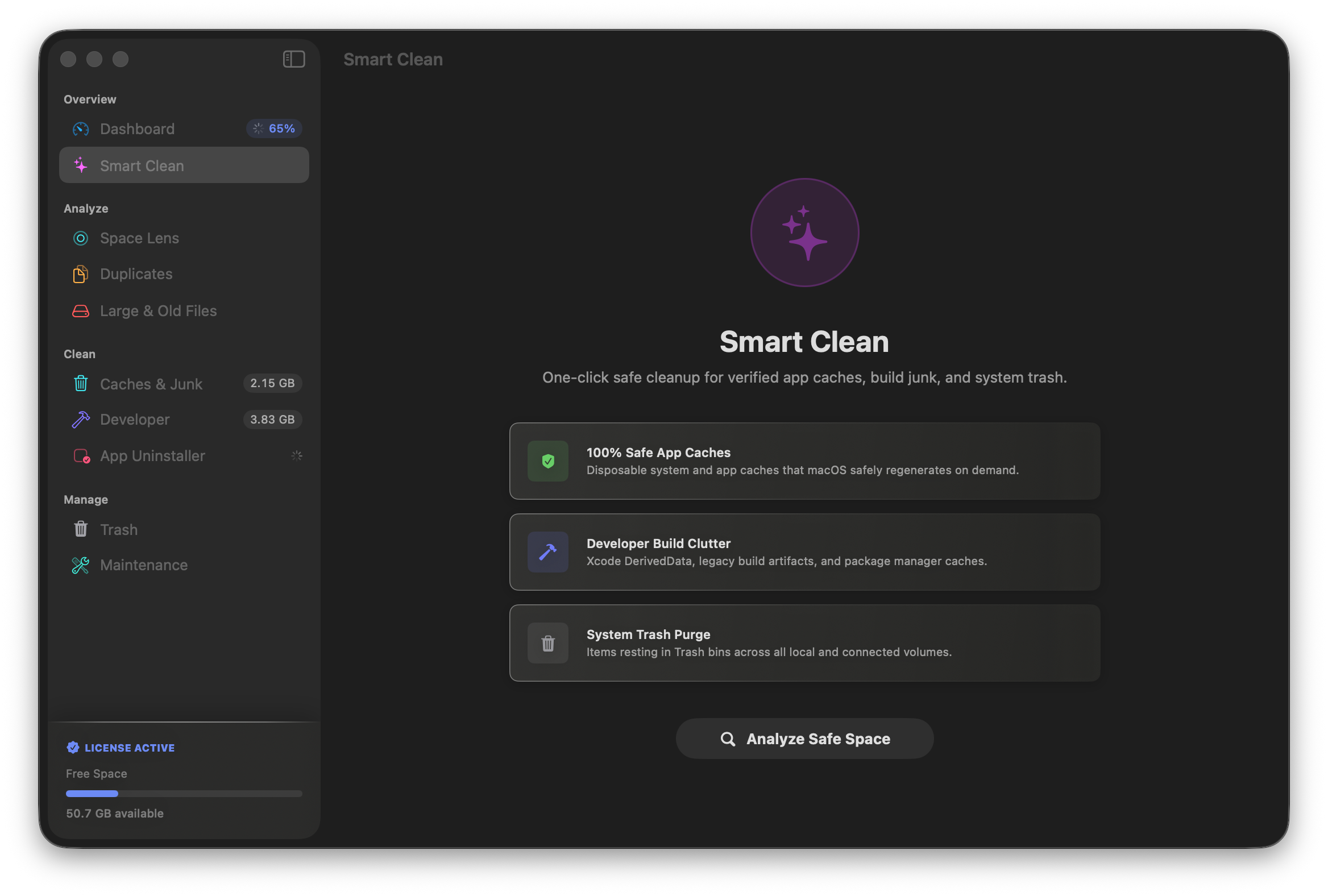Click the green zoom window button
This screenshot has height=896, width=1328.
tap(121, 59)
